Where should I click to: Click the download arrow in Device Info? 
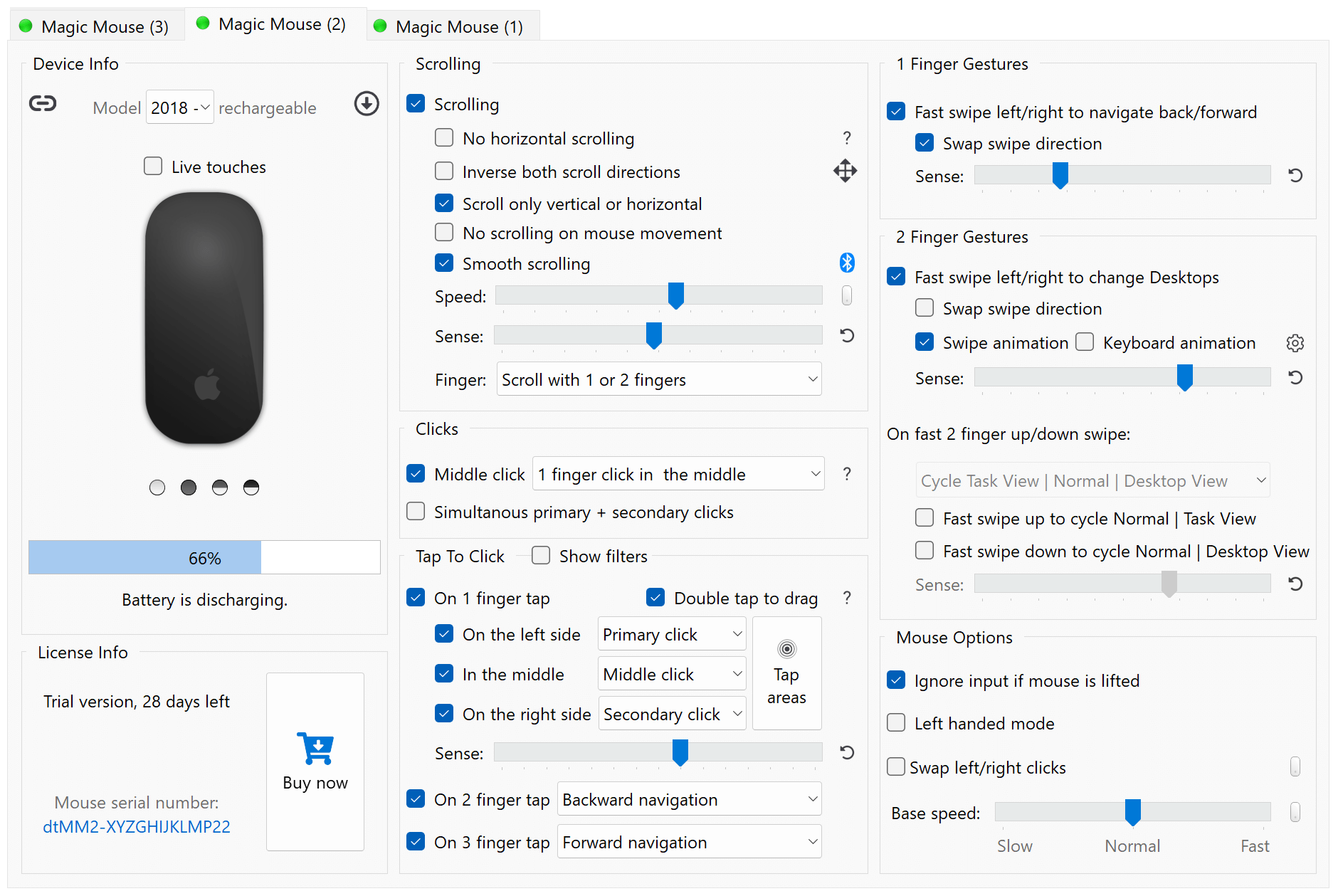click(x=366, y=103)
